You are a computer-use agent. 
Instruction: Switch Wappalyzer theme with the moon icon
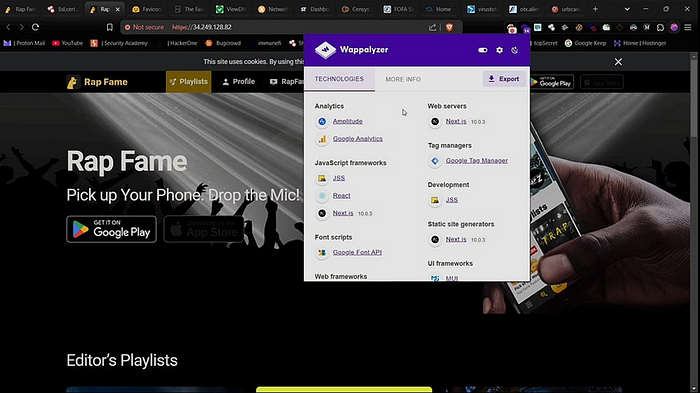click(515, 50)
